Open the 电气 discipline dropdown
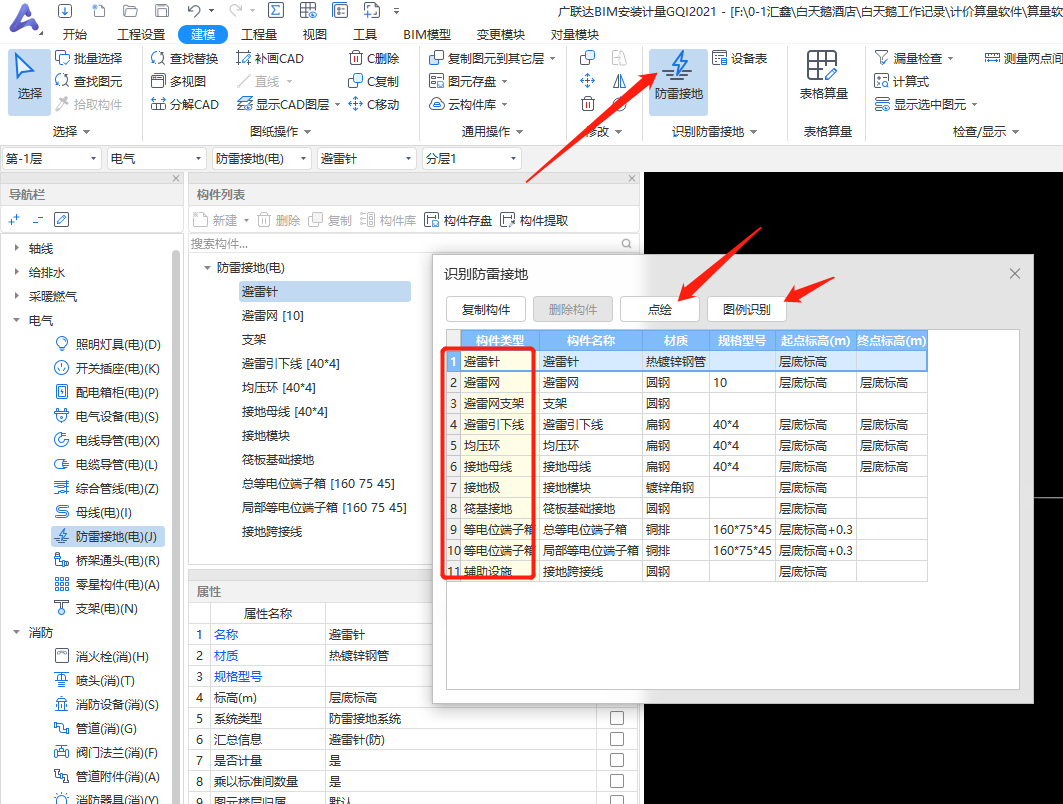Image resolution: width=1063 pixels, height=804 pixels. tap(156, 159)
